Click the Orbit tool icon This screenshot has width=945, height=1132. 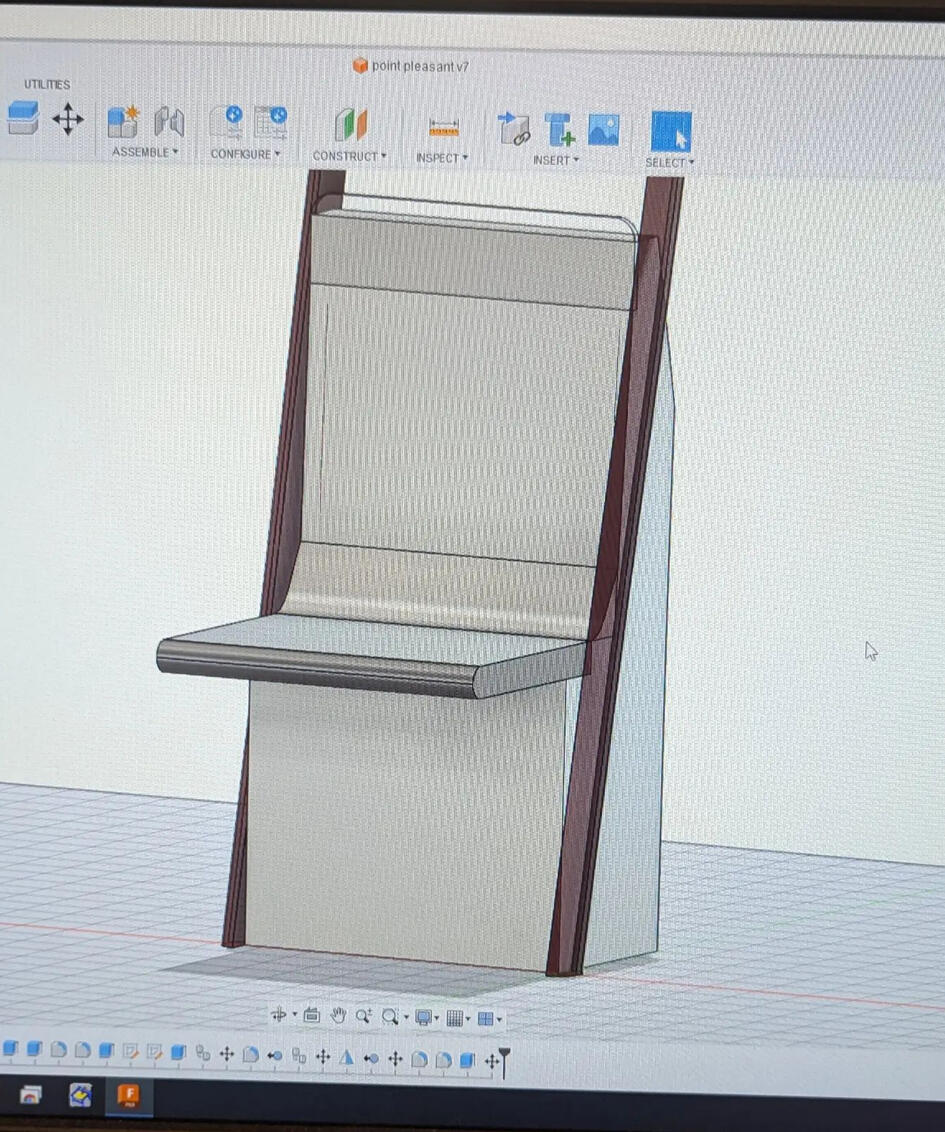point(279,1016)
